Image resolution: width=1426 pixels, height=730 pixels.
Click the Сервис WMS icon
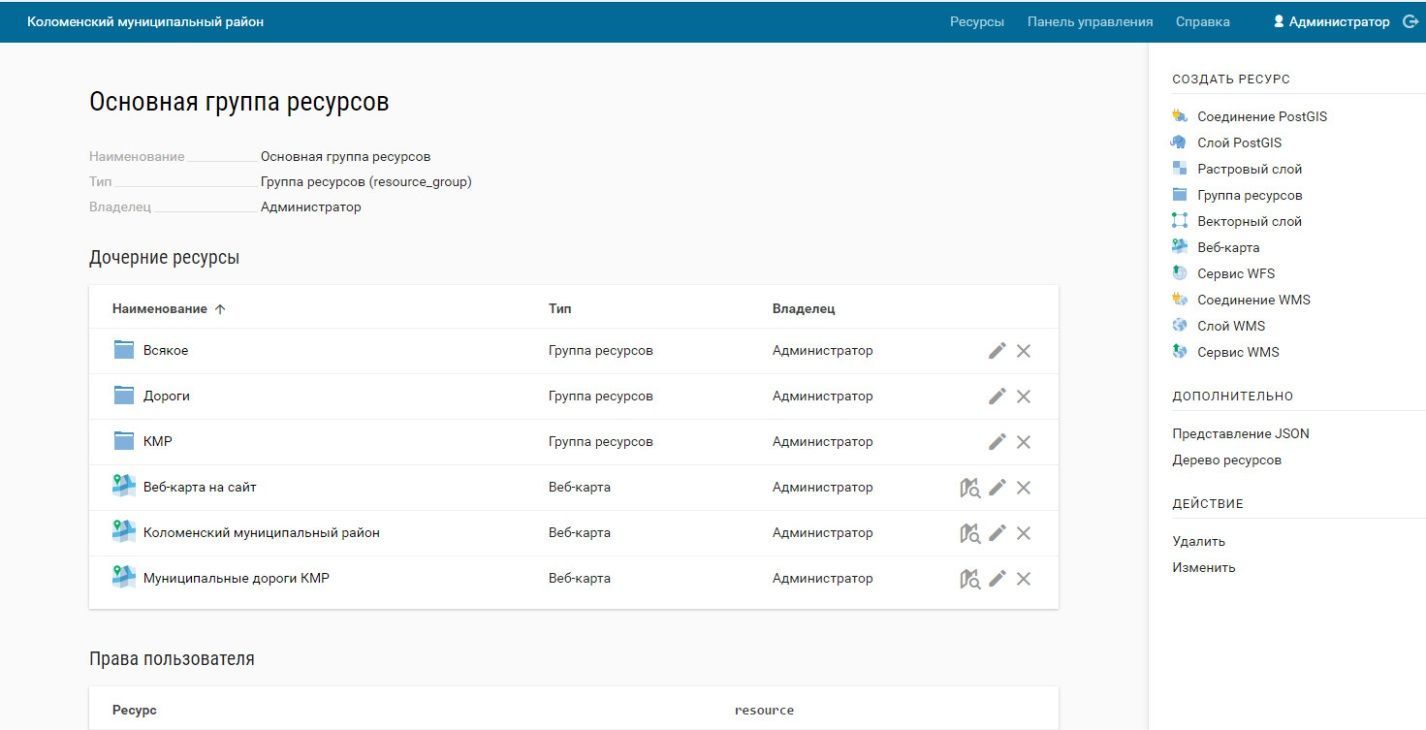click(1178, 352)
